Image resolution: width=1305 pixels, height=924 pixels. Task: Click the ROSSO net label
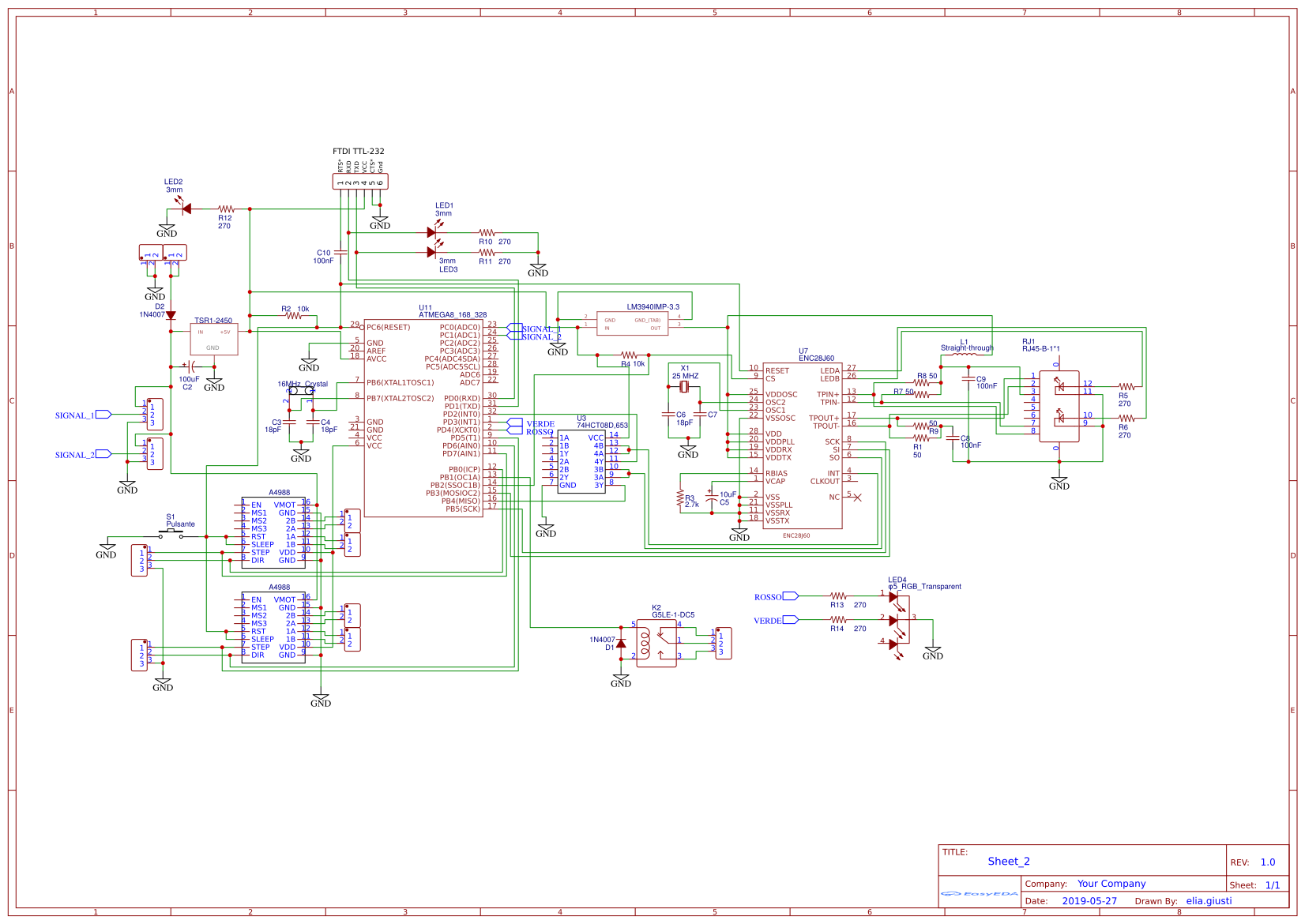click(x=777, y=596)
